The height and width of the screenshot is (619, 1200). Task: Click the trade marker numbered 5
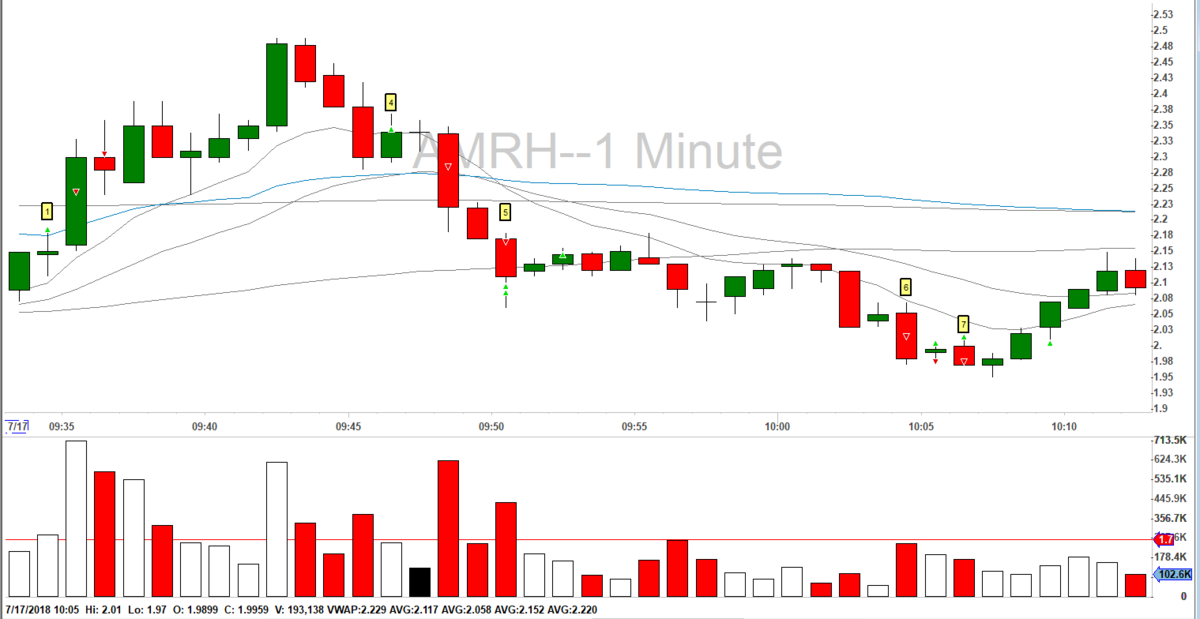pyautogui.click(x=505, y=212)
